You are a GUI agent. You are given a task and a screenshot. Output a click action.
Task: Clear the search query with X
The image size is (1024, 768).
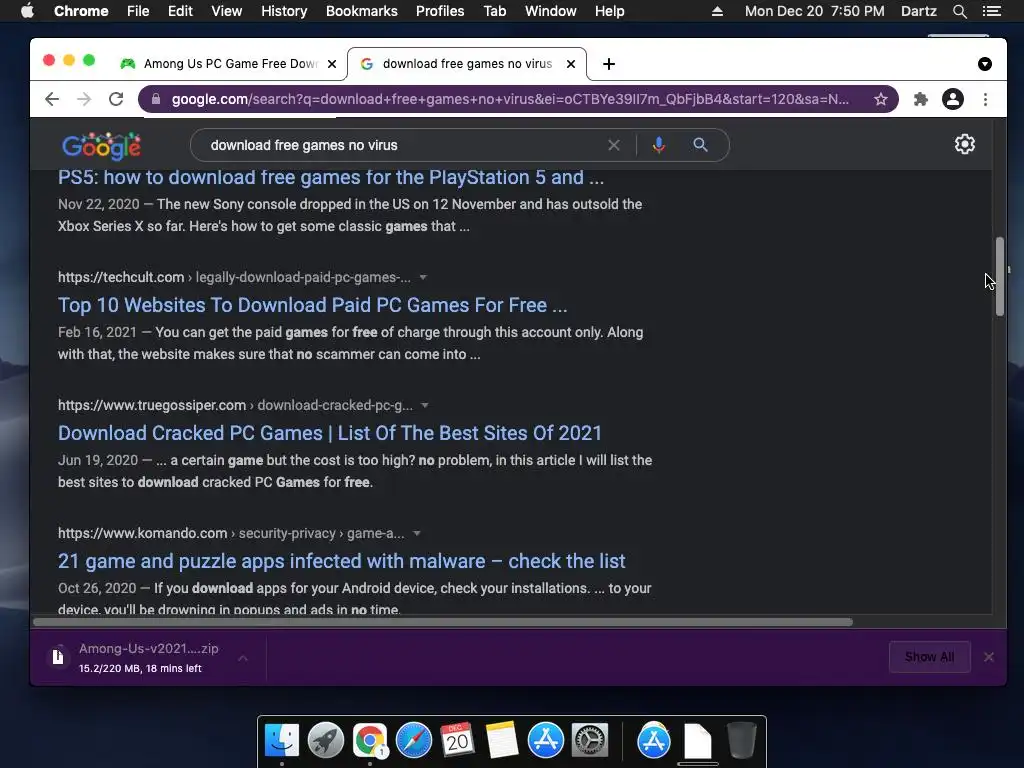tap(613, 145)
